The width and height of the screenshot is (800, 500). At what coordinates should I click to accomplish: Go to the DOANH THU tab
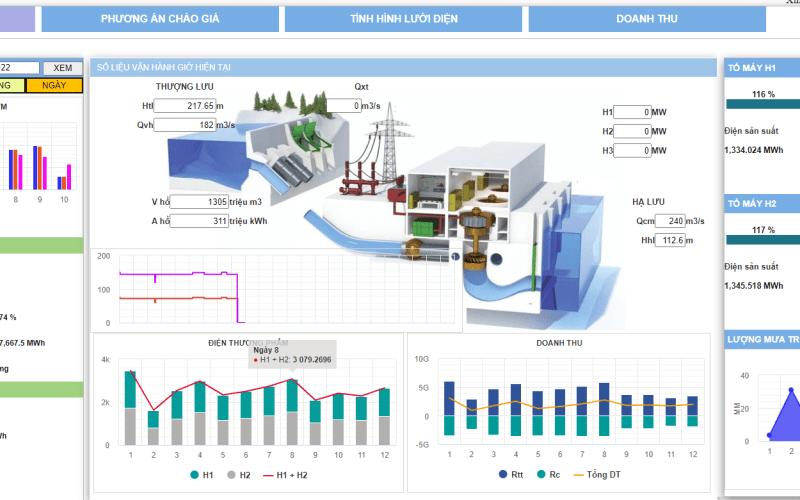click(x=647, y=19)
